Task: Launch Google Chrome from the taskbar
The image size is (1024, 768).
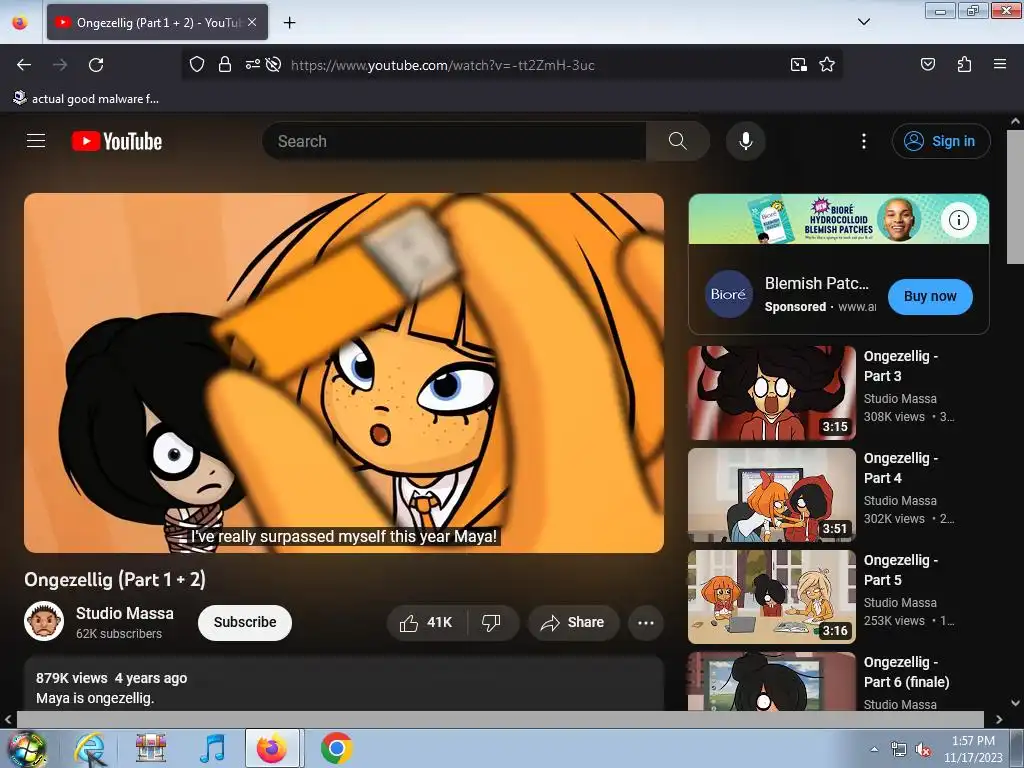Action: [336, 748]
